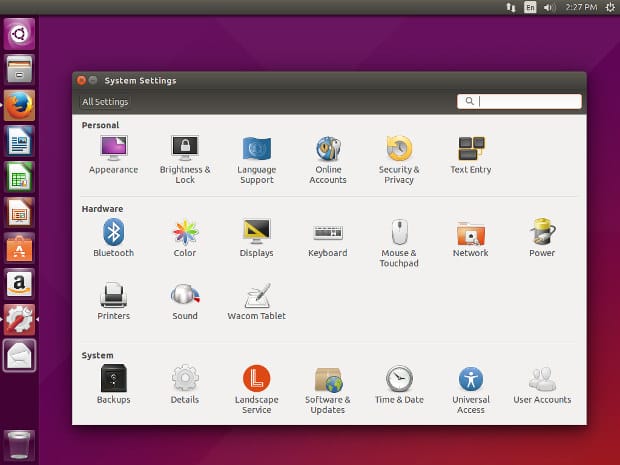Launch Firefox from the launcher
620x465 pixels.
[x=19, y=105]
